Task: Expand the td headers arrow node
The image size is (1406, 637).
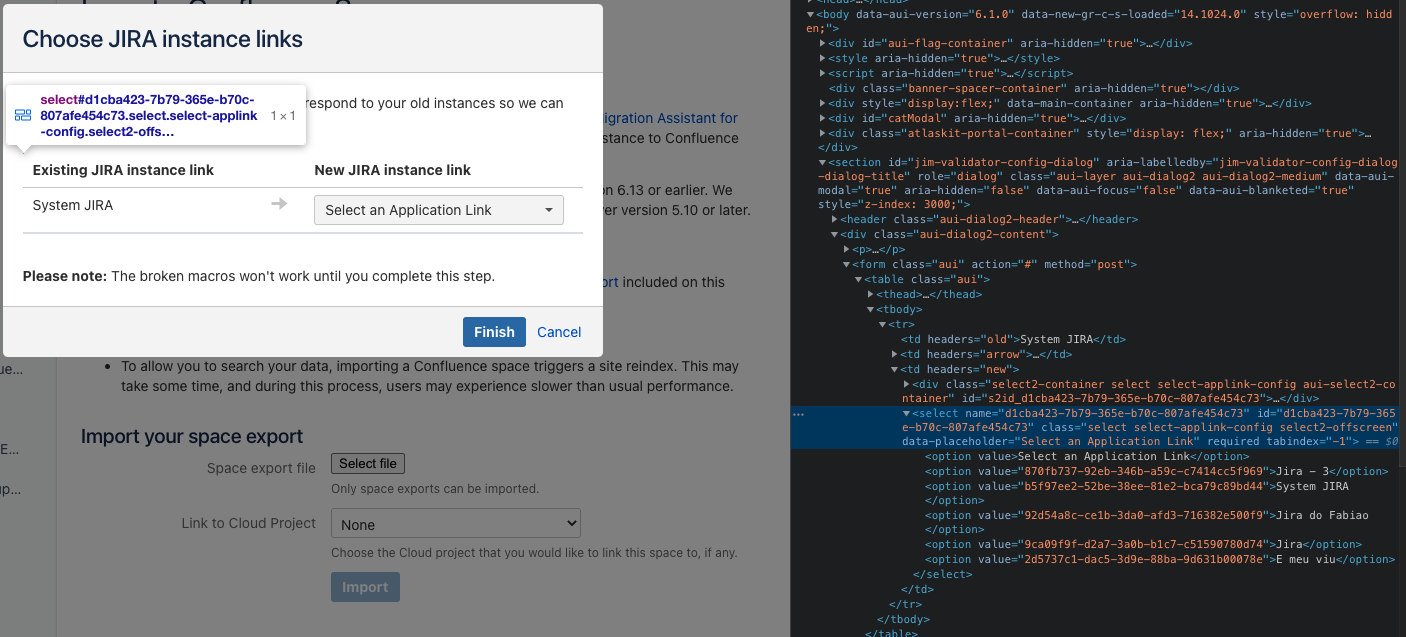Action: (x=894, y=354)
